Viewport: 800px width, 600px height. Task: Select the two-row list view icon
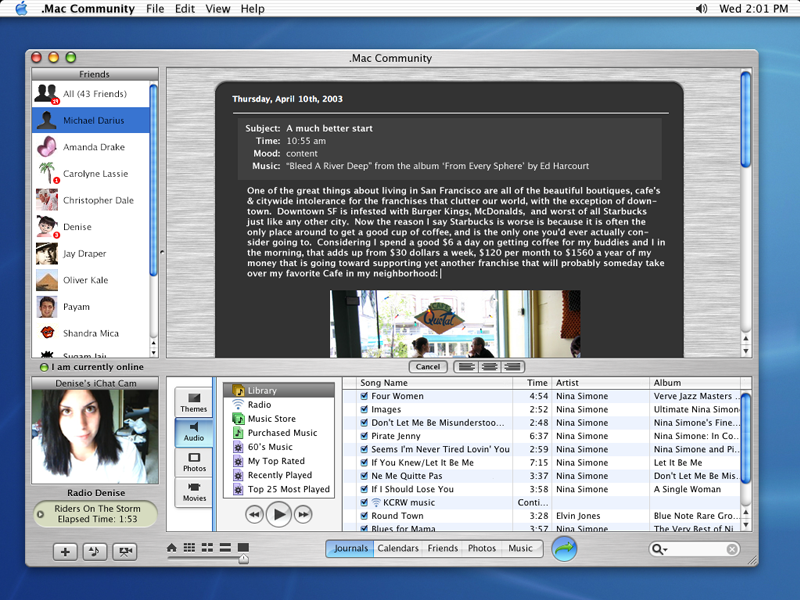point(225,547)
